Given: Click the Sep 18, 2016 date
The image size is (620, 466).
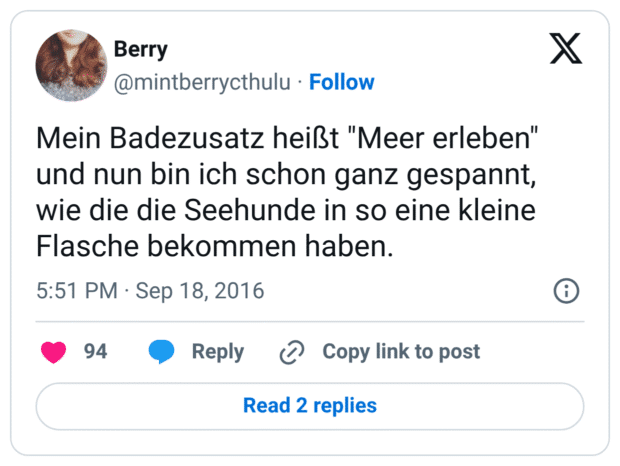Looking at the screenshot, I should coord(199,291).
